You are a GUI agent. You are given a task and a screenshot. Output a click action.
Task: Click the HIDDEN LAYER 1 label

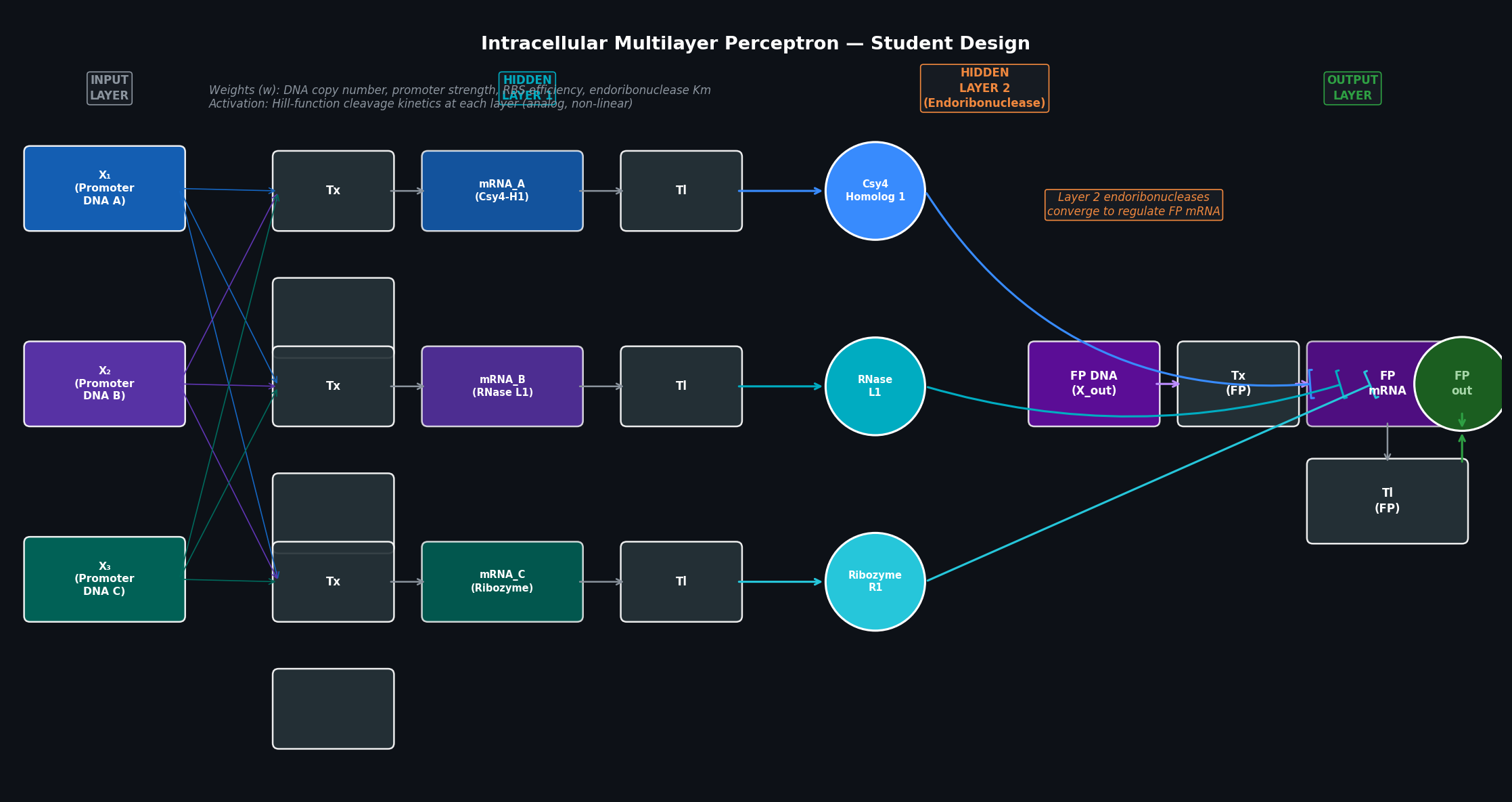528,88
